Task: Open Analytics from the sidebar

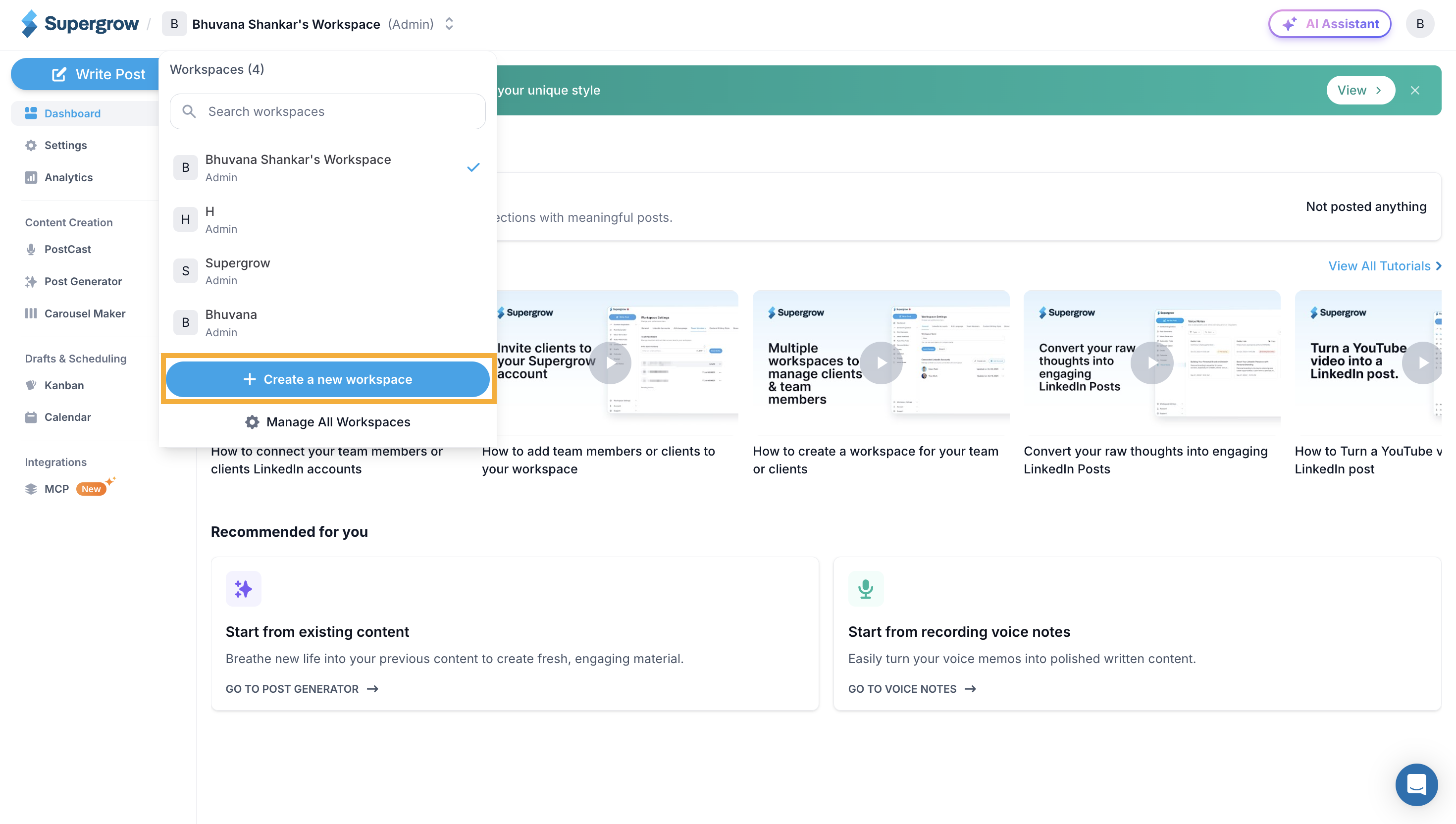Action: pyautogui.click(x=58, y=177)
